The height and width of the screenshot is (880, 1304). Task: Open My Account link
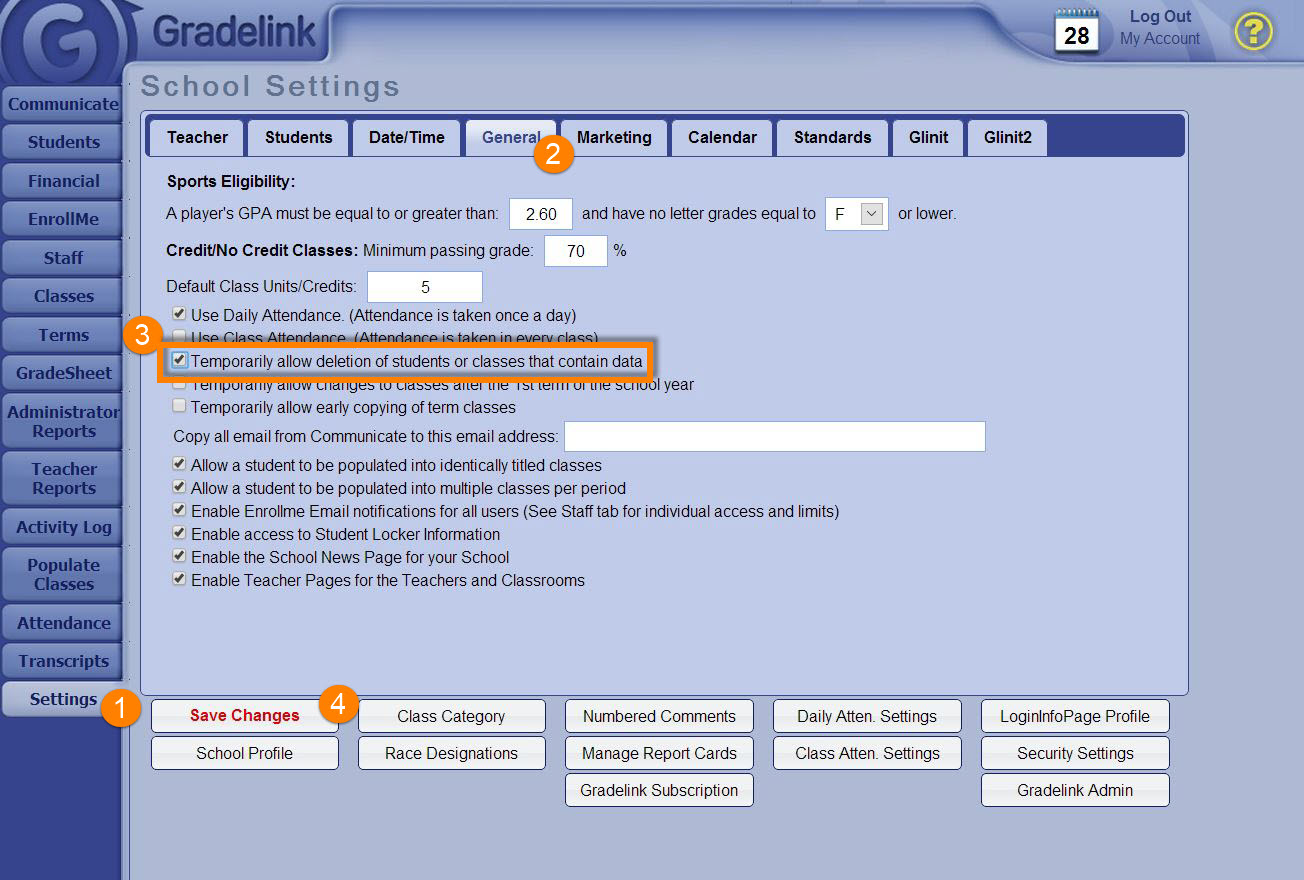pos(1160,39)
